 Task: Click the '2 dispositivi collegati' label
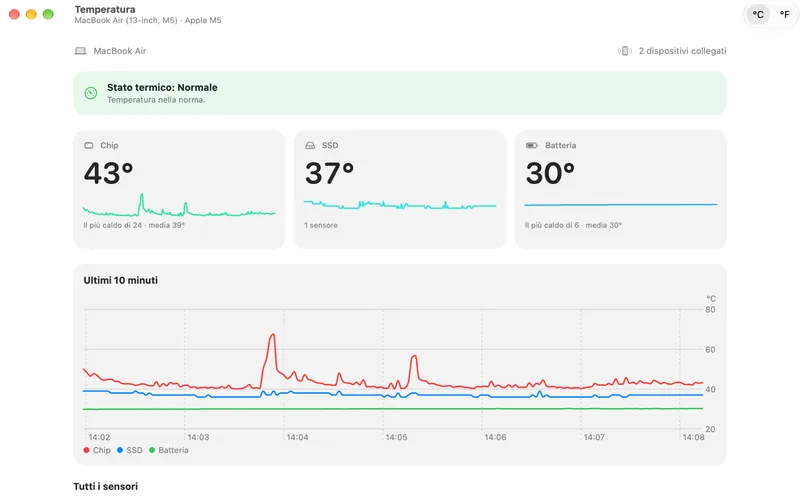tap(682, 51)
